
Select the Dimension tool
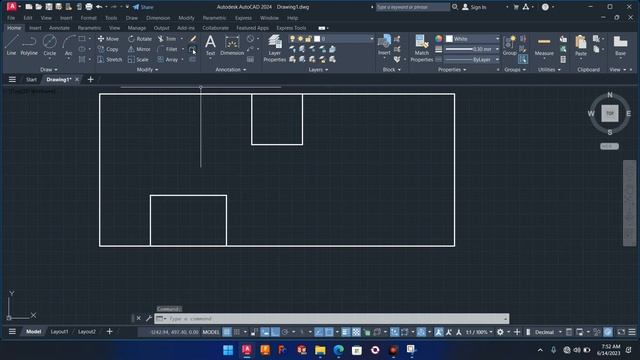[x=232, y=45]
